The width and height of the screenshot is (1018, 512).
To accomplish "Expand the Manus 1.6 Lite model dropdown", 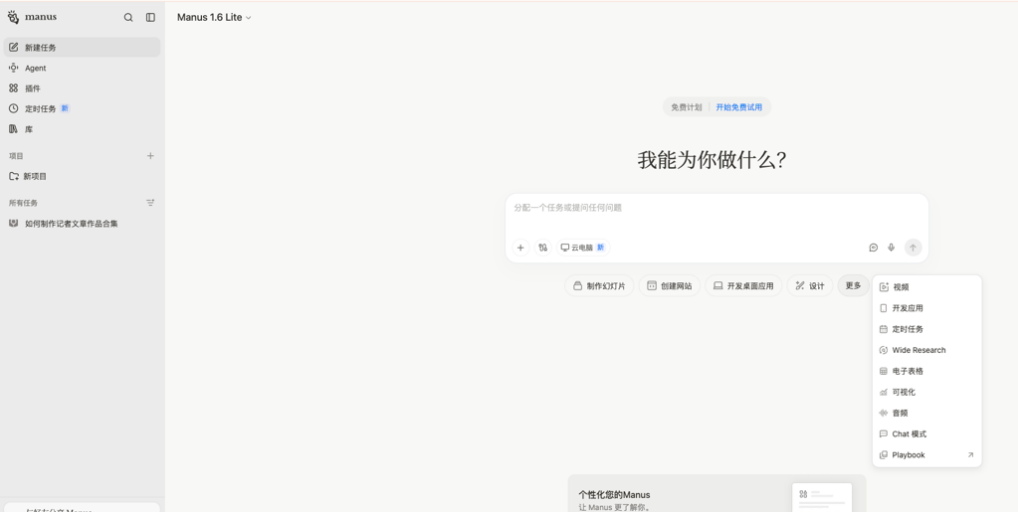I will point(214,18).
